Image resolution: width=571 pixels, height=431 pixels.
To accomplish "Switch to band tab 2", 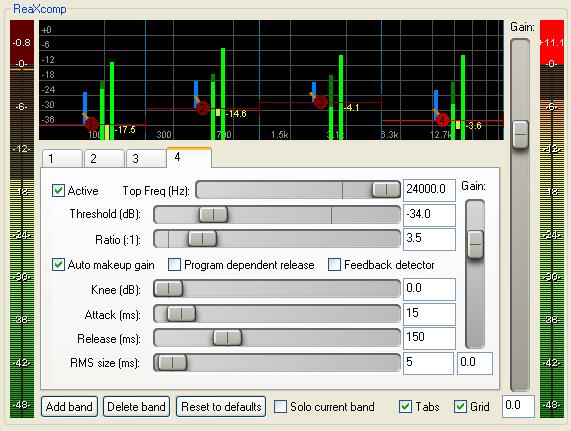I will pos(104,158).
